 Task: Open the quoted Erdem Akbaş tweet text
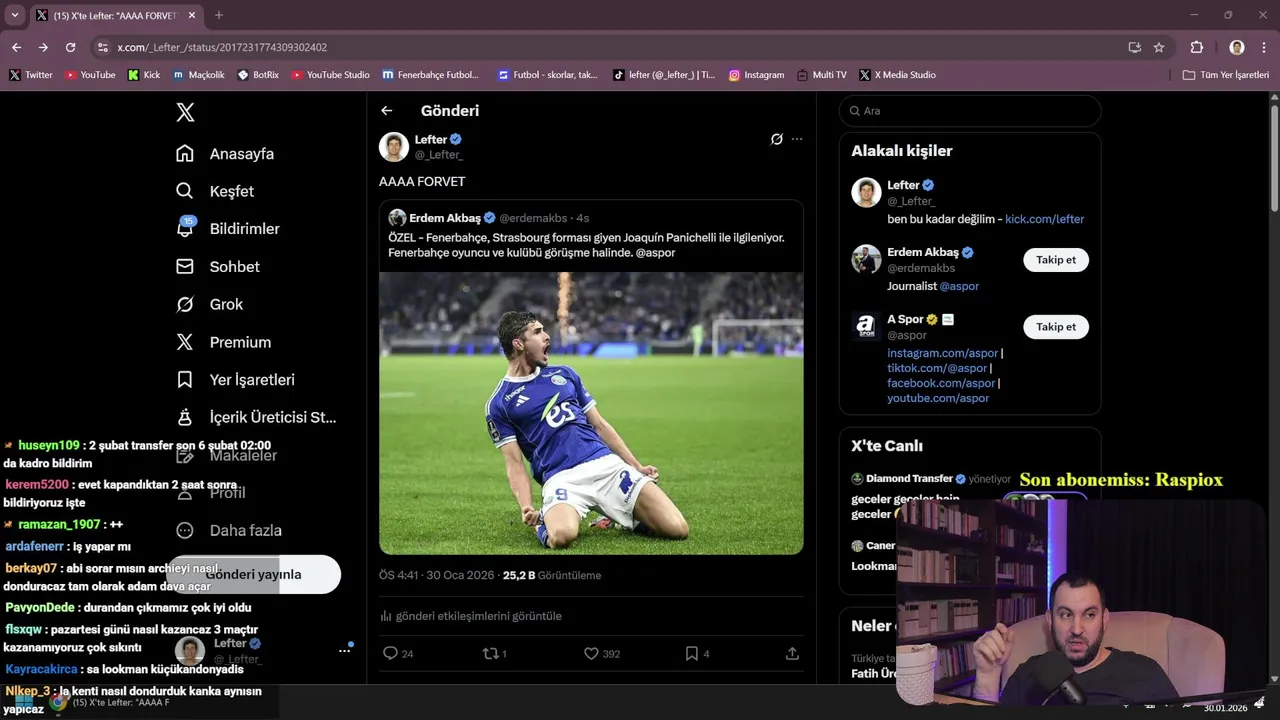pos(586,245)
